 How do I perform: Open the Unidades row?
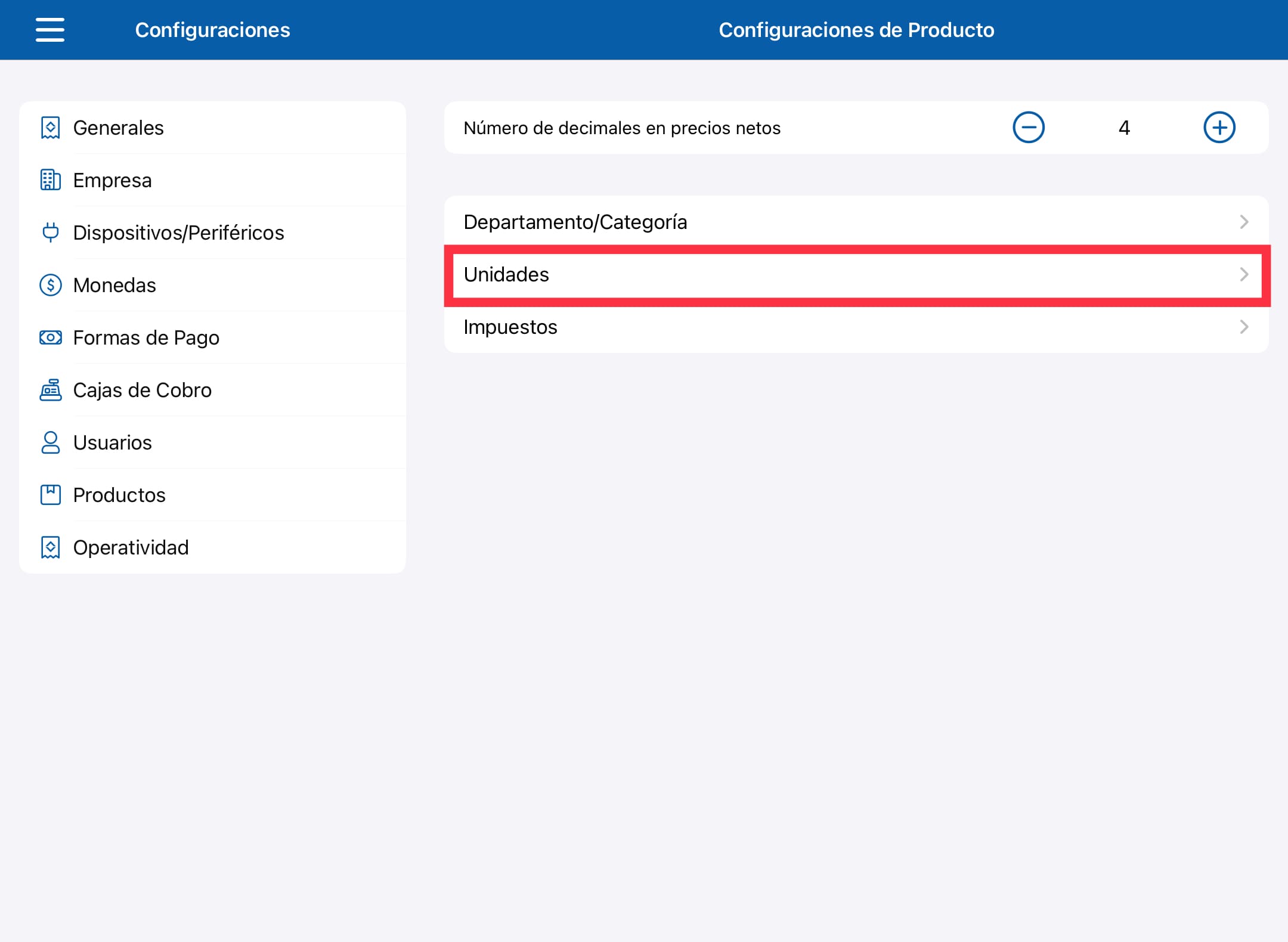856,274
